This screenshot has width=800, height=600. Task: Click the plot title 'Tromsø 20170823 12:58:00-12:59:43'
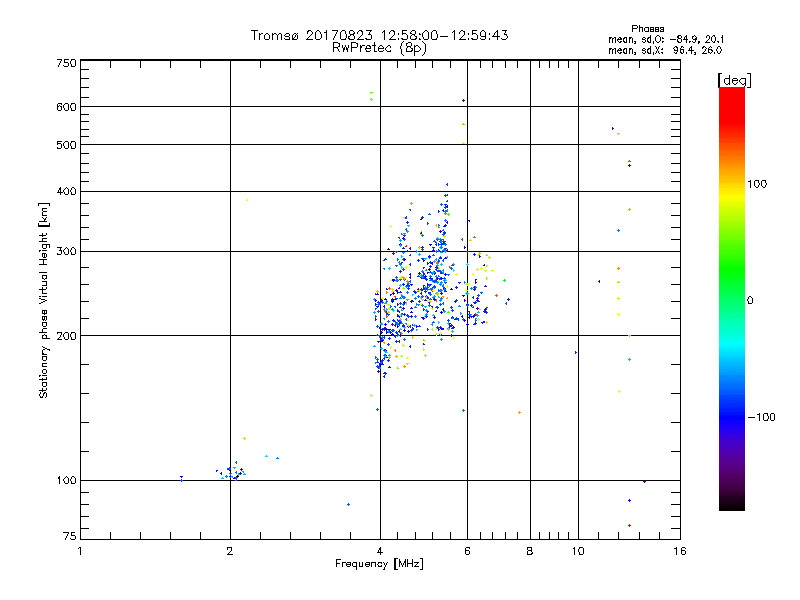coord(379,35)
